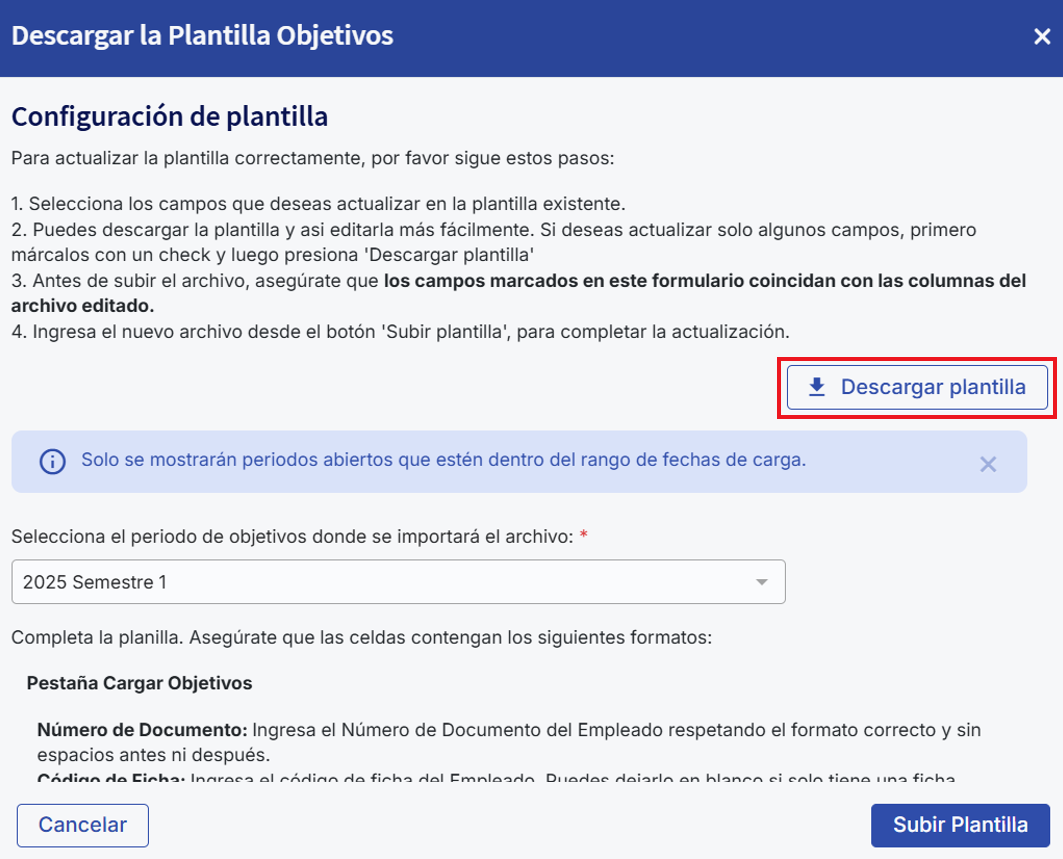This screenshot has width=1063, height=859.
Task: Click the info circle icon in banner
Action: point(52,461)
